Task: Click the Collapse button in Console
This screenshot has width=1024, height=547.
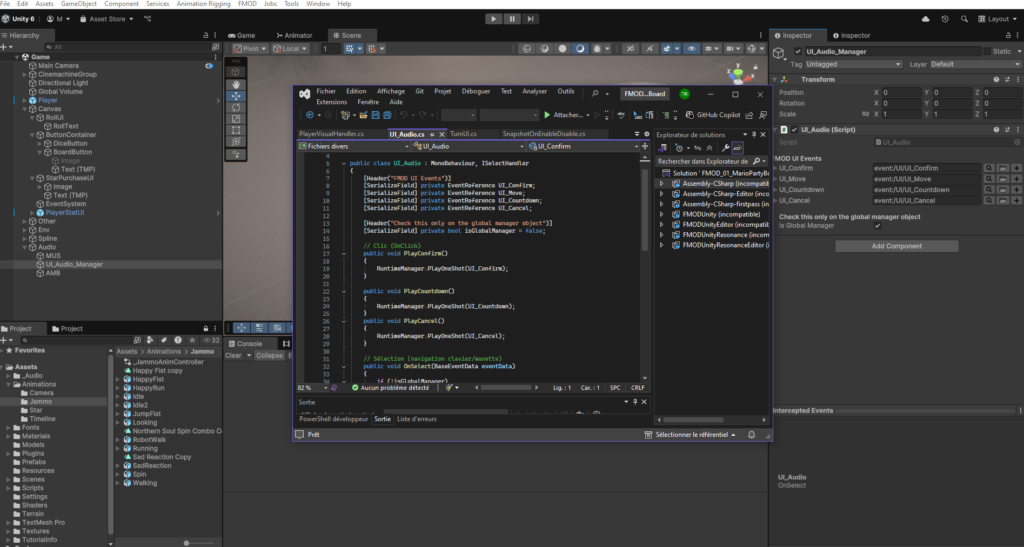Action: 269,355
